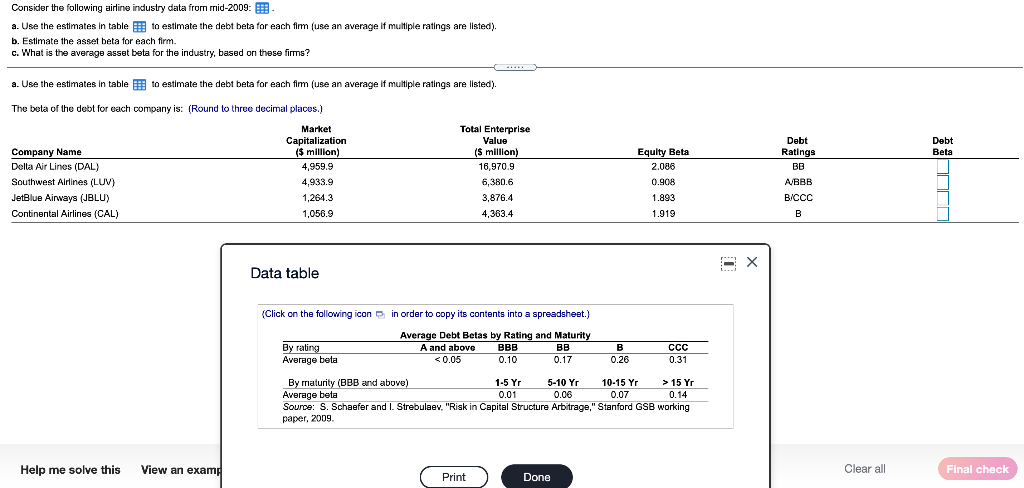Viewport: 1024px width, 488px height.
Task: Open the data table icon after 'mid-2009'
Action: (x=262, y=8)
